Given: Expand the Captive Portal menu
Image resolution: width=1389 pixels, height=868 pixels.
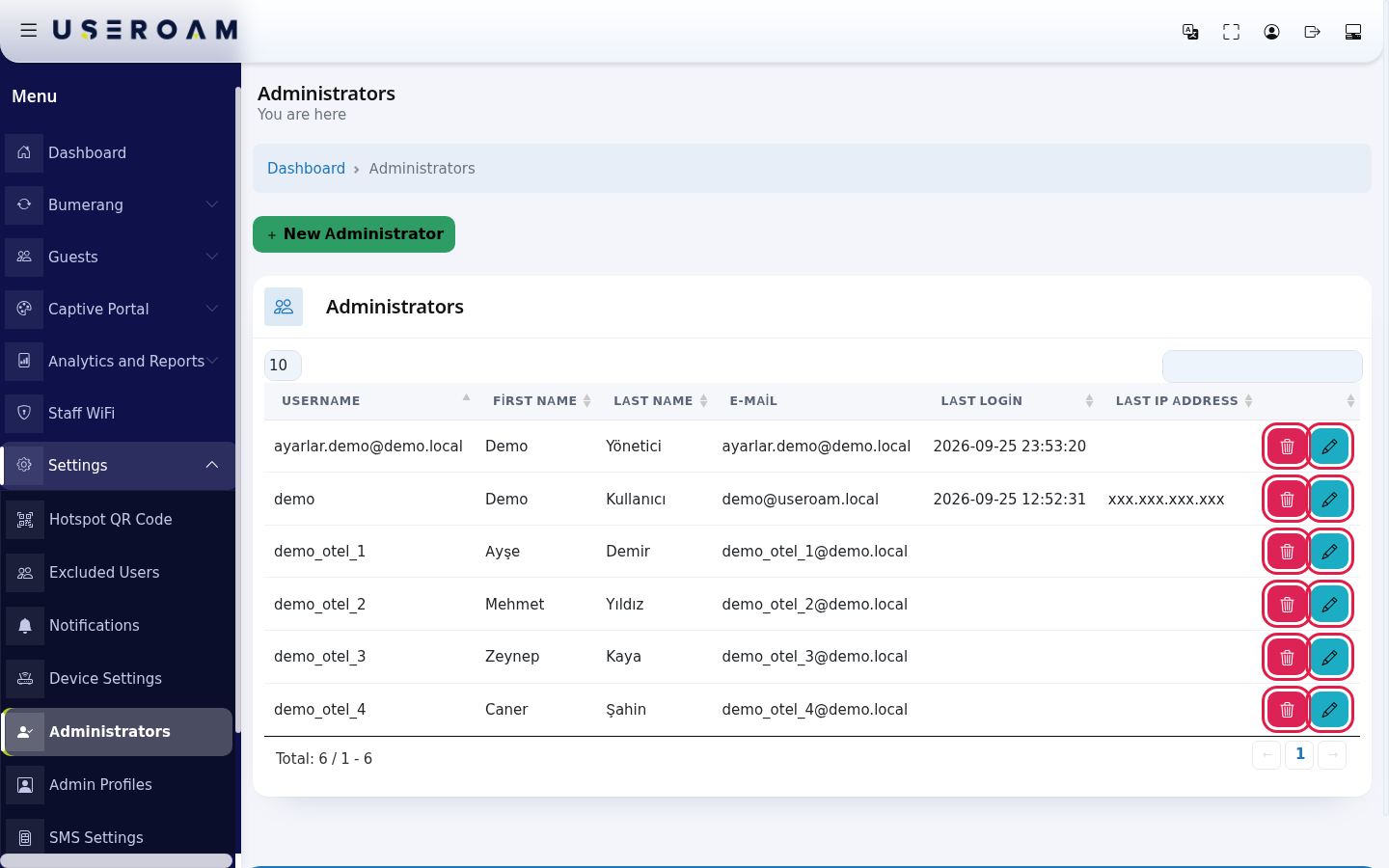Looking at the screenshot, I should click(118, 309).
